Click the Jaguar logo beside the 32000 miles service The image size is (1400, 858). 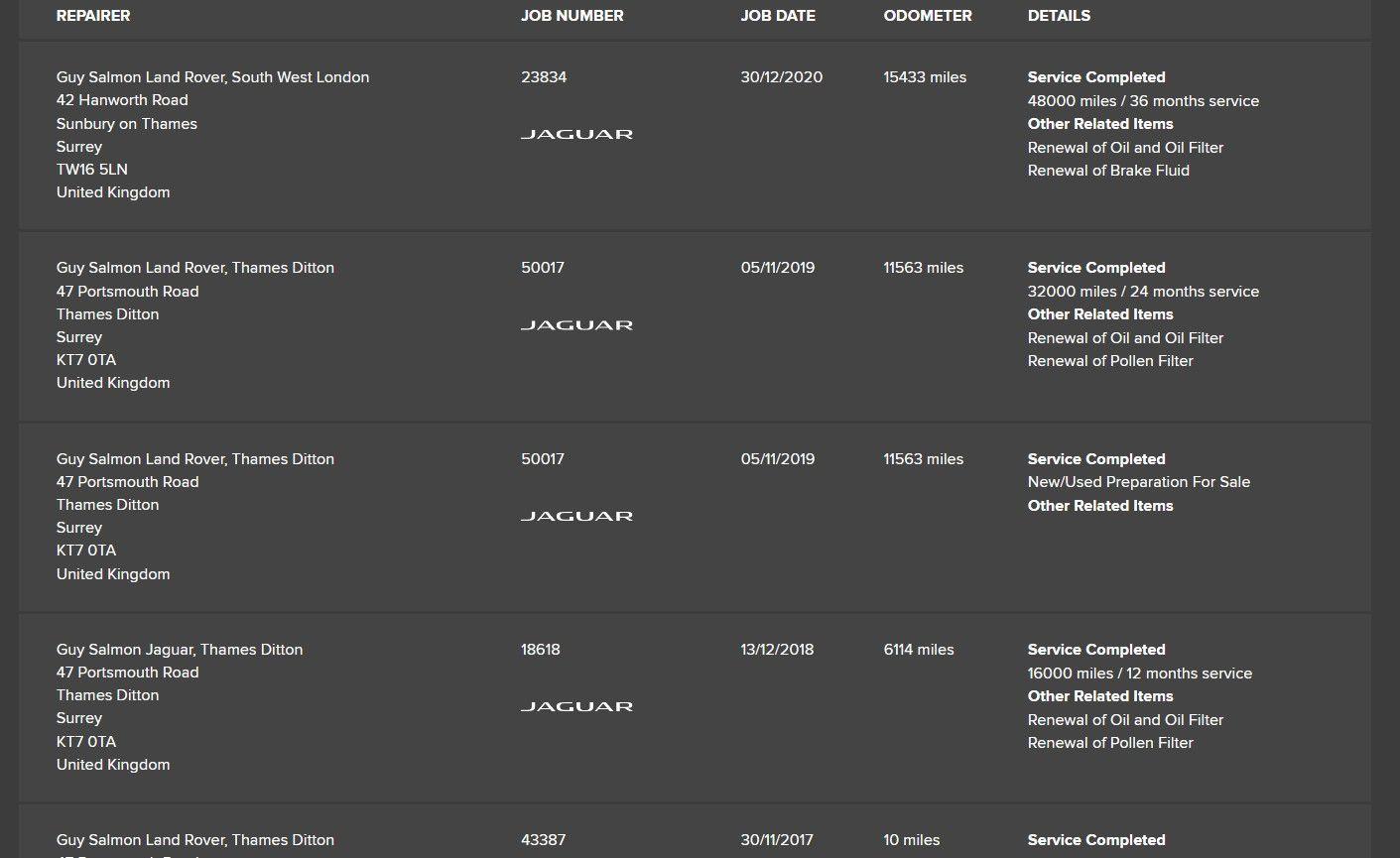click(576, 325)
